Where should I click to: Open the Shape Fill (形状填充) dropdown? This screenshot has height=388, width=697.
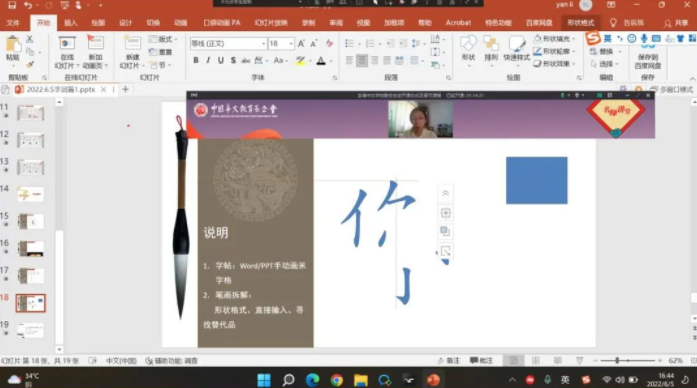(x=554, y=39)
